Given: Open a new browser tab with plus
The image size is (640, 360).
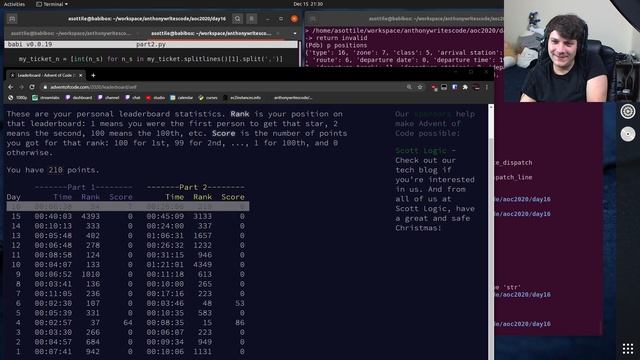Looking at the screenshot, I should tap(93, 75).
